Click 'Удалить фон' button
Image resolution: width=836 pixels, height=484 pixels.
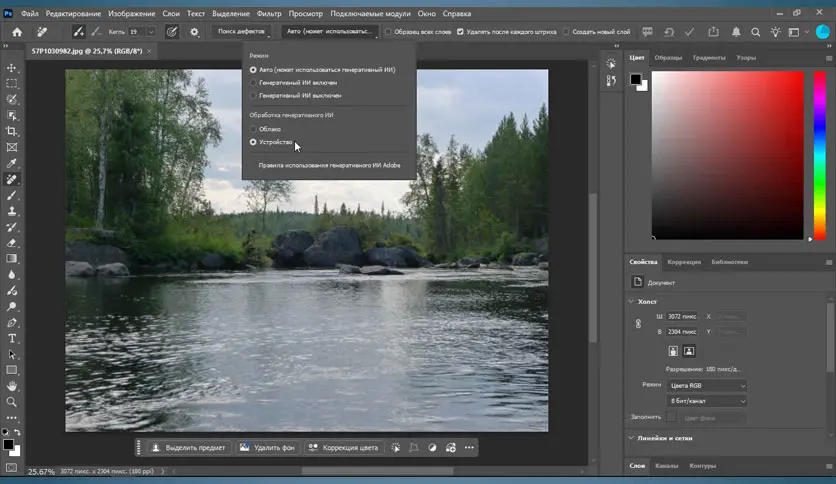pyautogui.click(x=267, y=448)
